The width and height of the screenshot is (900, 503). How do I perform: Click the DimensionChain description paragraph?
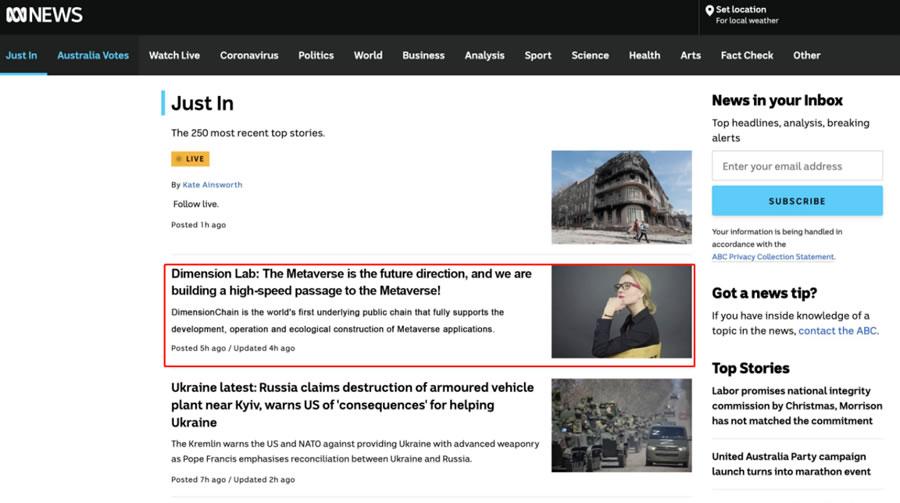coord(338,320)
